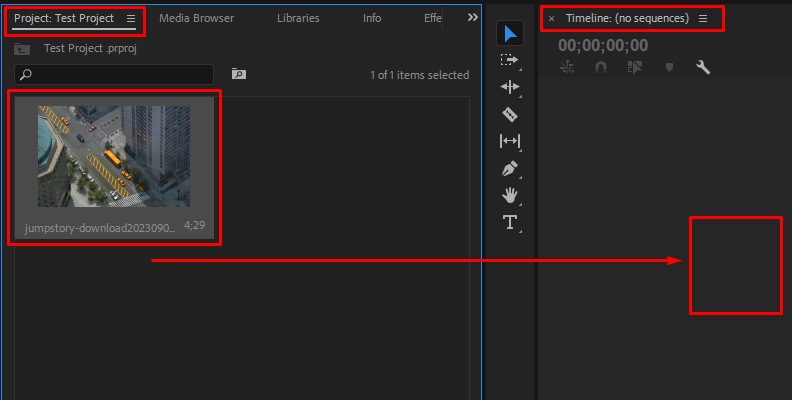Click the Timeline timecode 00;00;00;00

point(603,45)
